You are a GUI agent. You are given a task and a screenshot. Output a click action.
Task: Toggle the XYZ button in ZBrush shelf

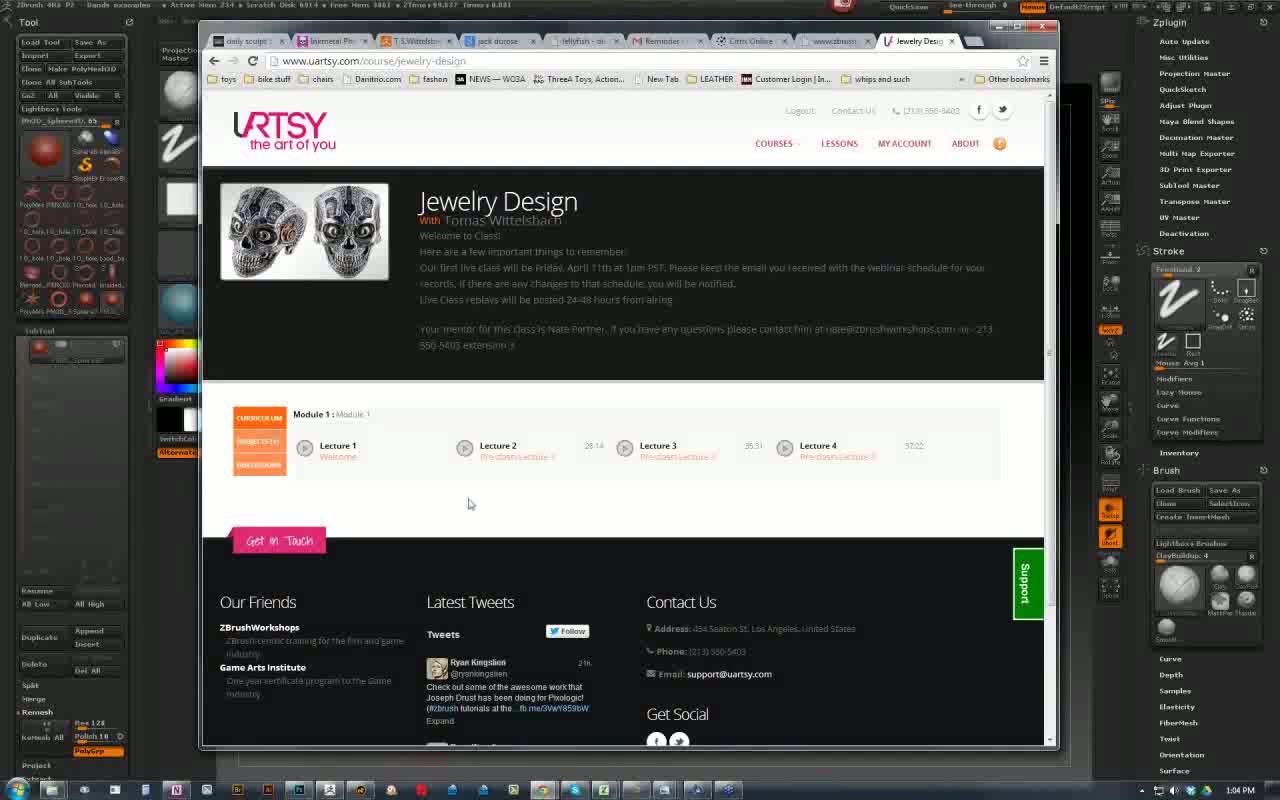[x=1110, y=330]
